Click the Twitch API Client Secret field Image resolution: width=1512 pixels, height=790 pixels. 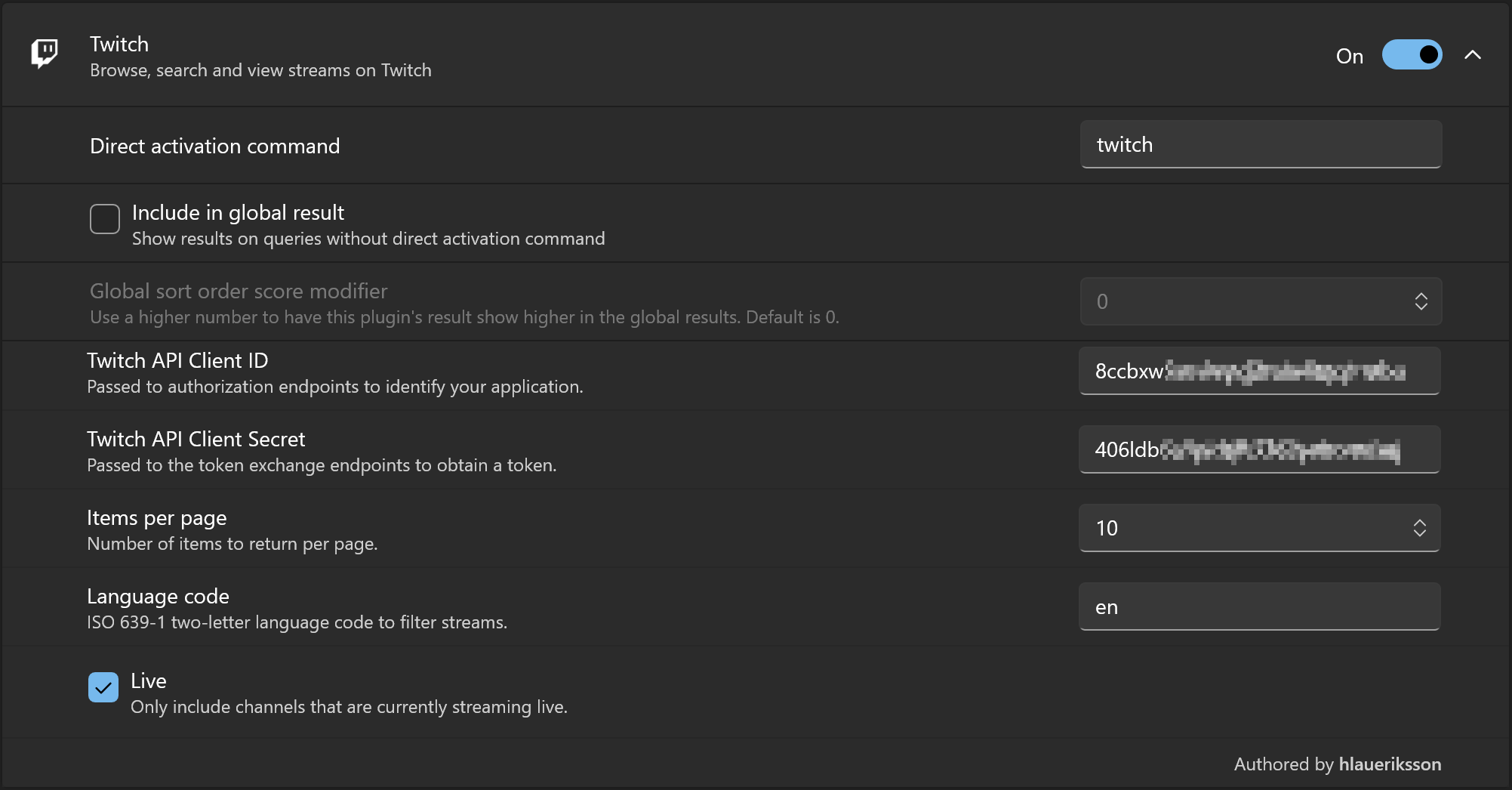[1259, 449]
